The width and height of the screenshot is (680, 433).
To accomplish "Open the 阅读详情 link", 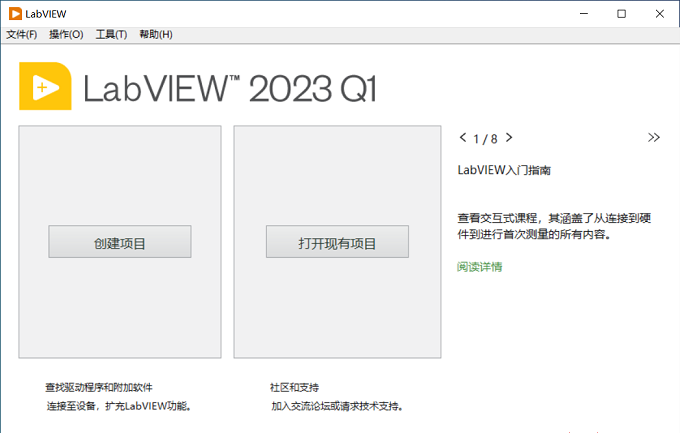I will click(x=479, y=266).
